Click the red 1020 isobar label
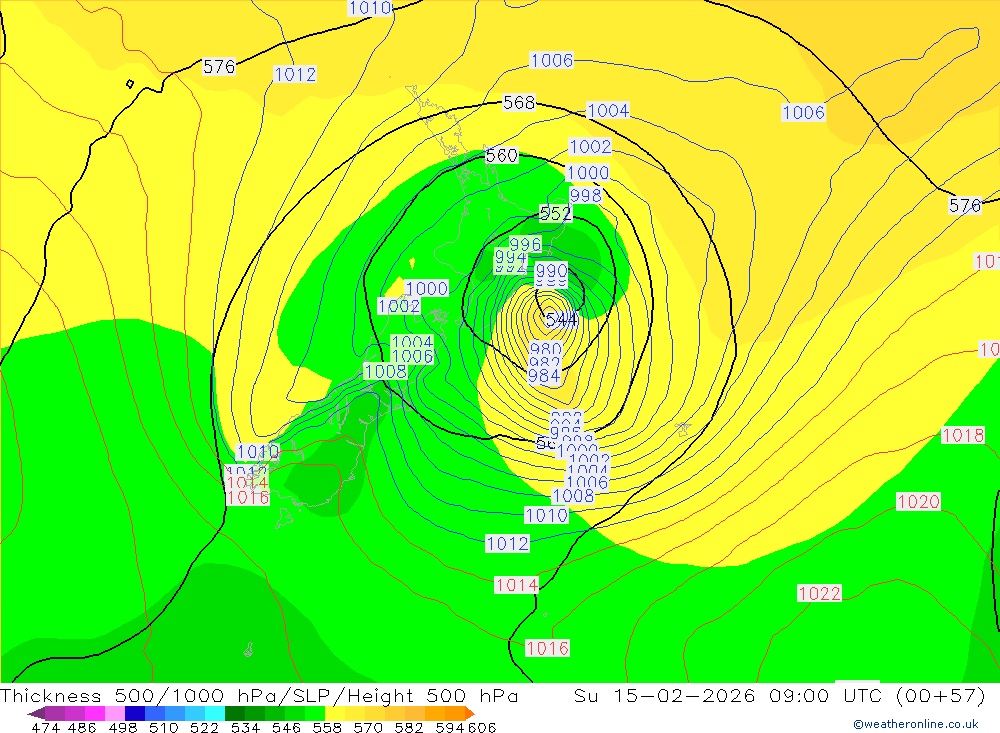Viewport: 1000px width, 733px height. (x=918, y=501)
